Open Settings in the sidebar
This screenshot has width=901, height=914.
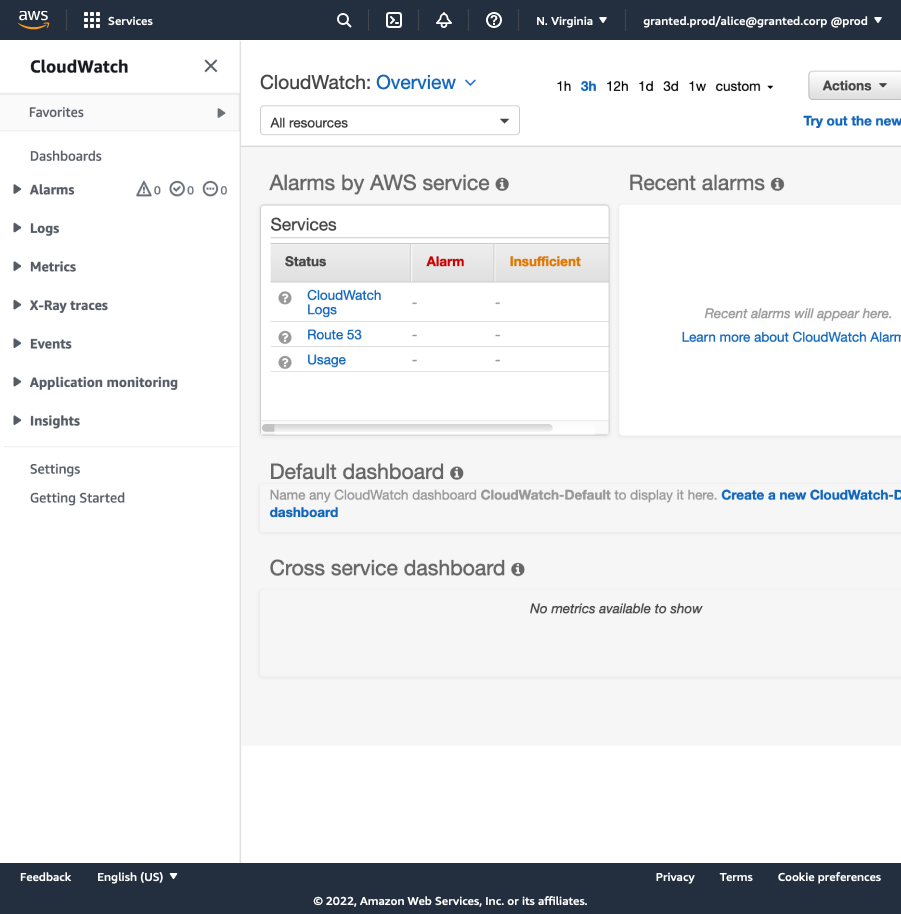pos(55,469)
